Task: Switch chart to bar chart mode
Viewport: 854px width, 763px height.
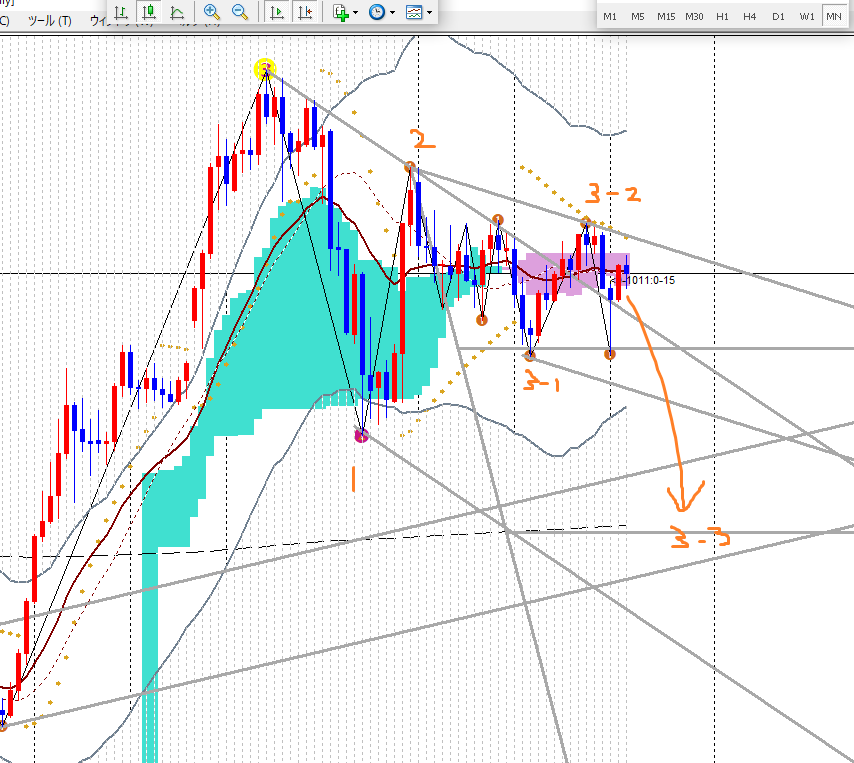Action: pos(120,12)
